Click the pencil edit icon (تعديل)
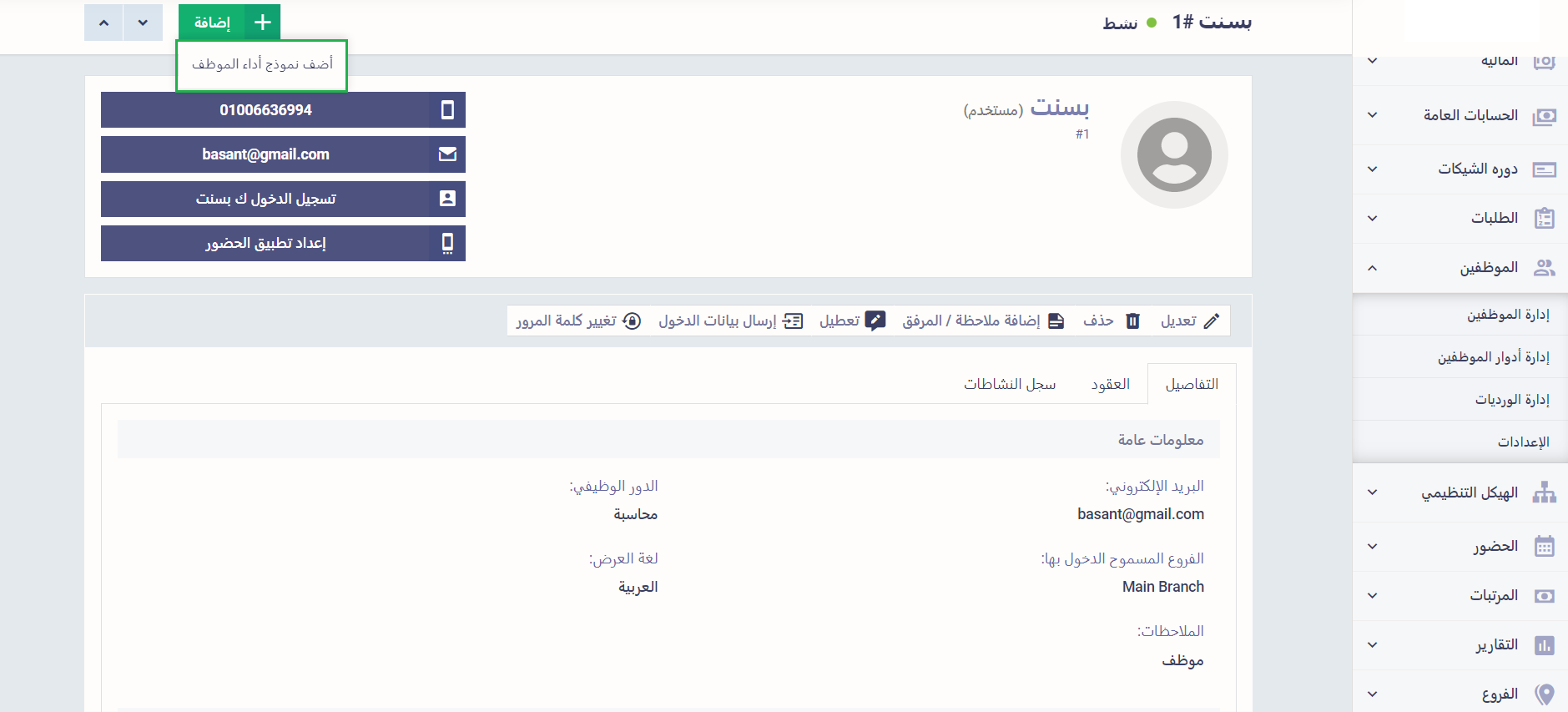 click(1212, 321)
